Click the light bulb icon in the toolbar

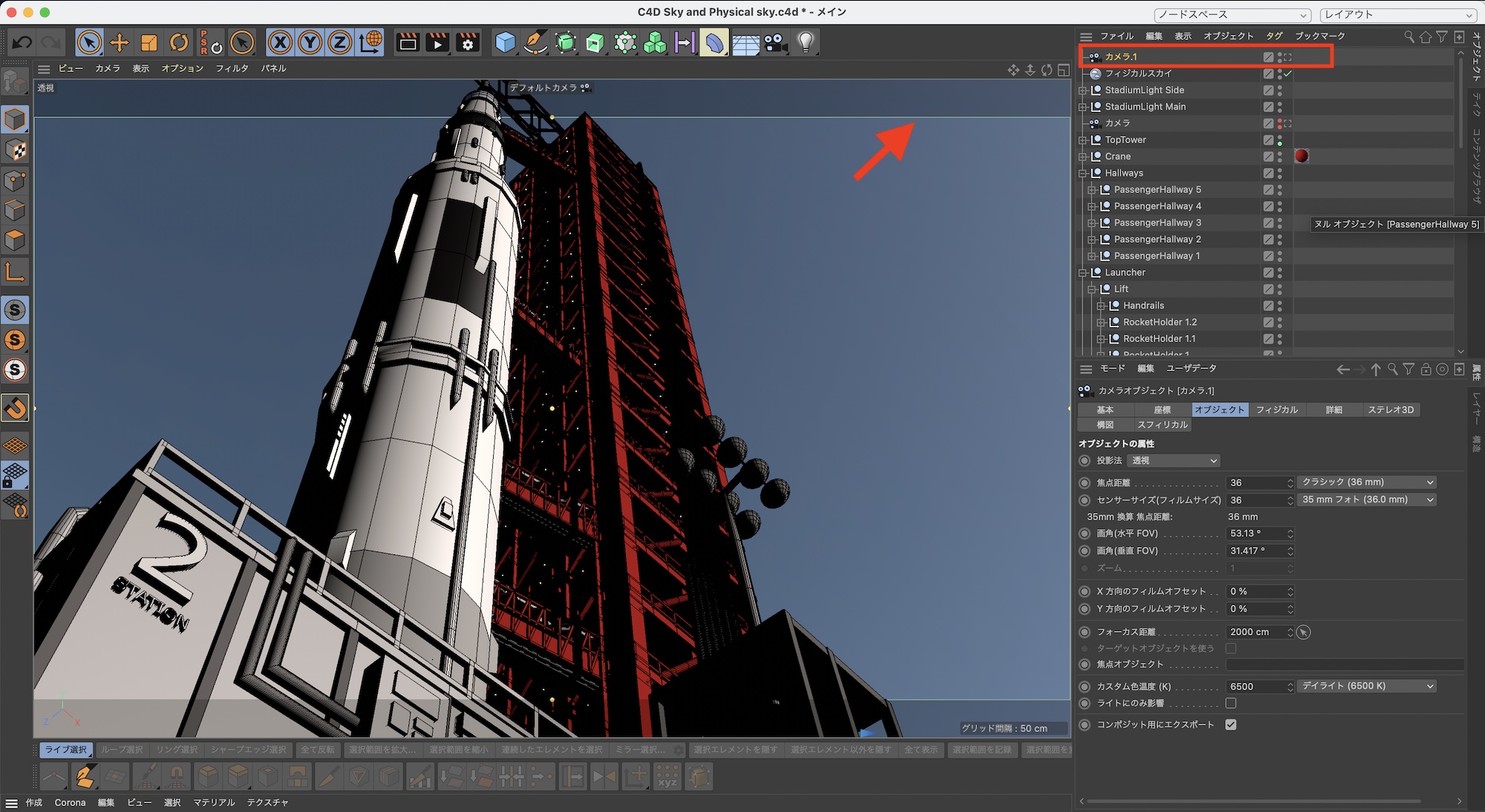(x=806, y=42)
